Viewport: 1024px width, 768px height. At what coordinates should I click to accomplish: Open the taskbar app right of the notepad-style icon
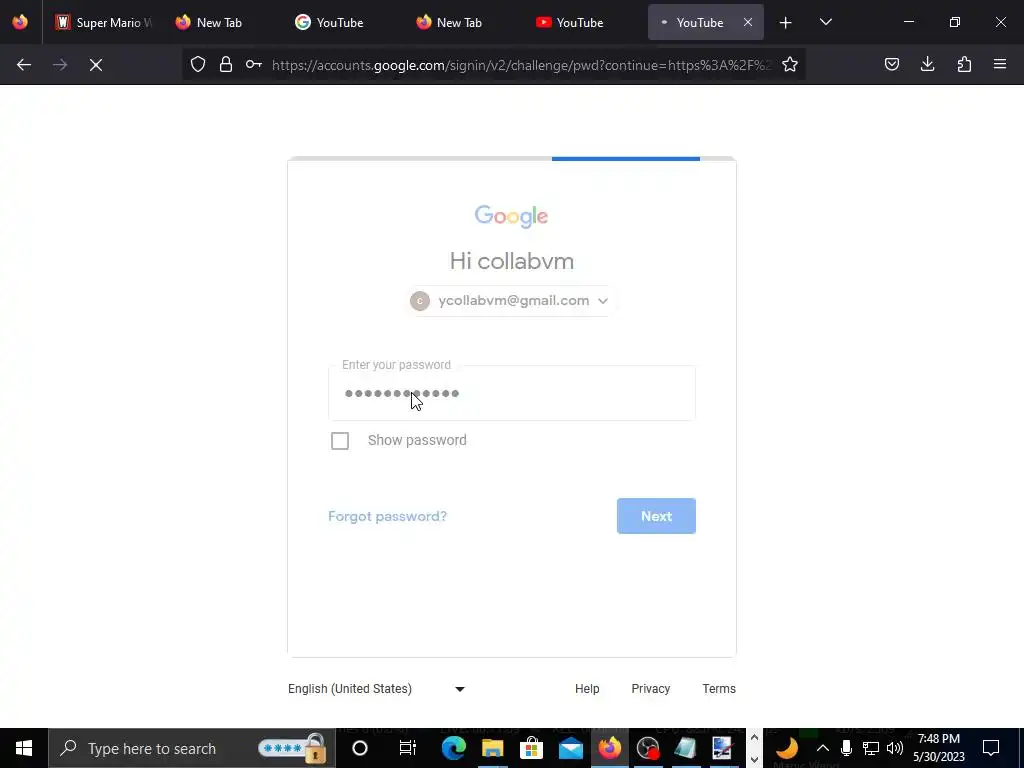point(722,748)
